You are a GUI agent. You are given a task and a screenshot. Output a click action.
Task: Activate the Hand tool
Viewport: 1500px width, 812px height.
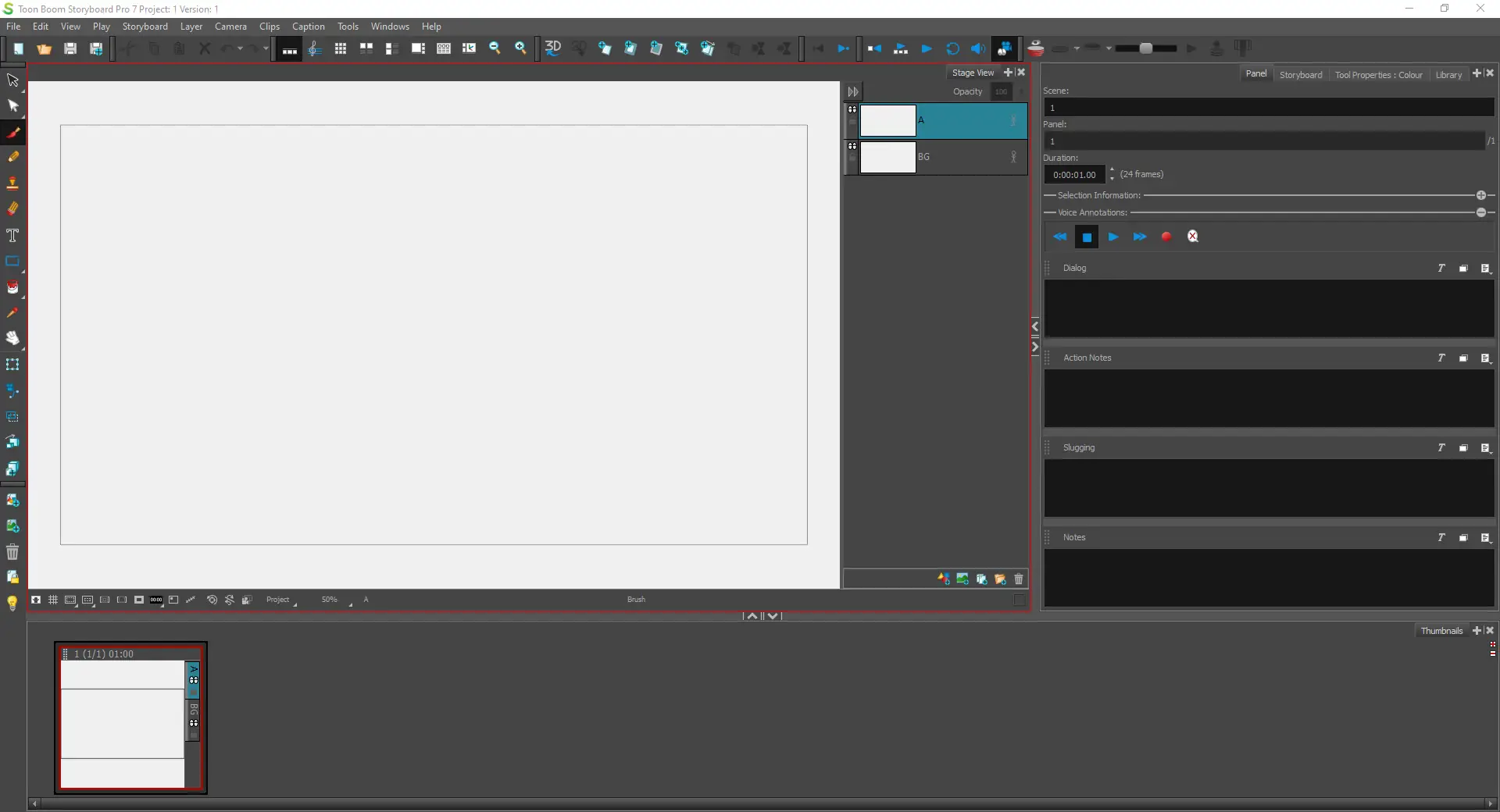[x=13, y=339]
